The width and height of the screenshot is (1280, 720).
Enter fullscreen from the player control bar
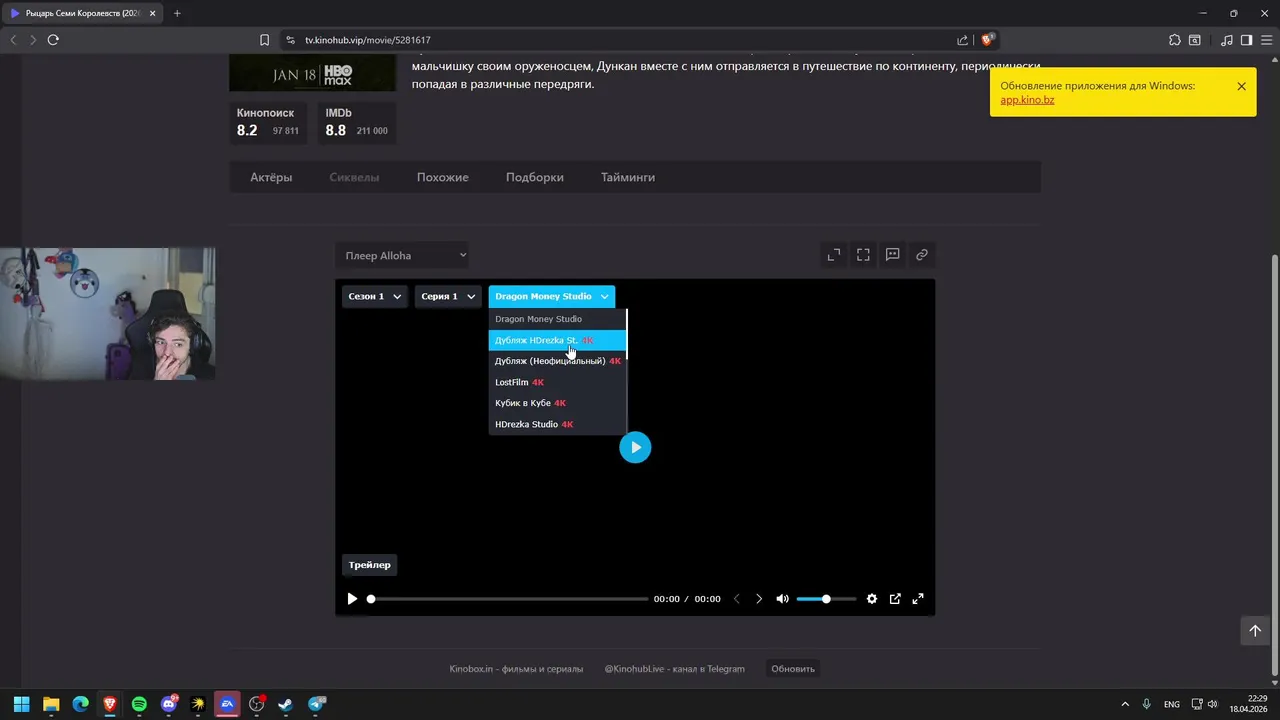(918, 599)
